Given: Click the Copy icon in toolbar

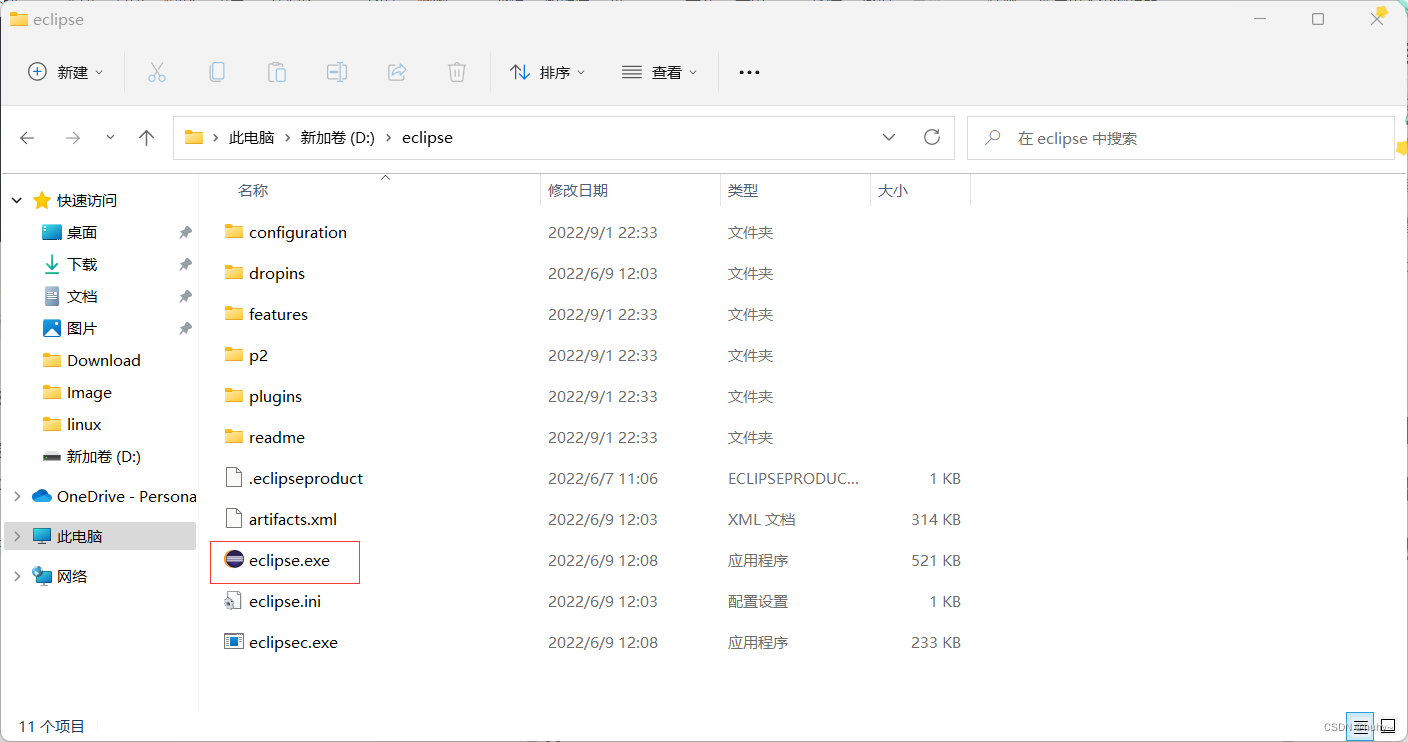Looking at the screenshot, I should point(216,72).
